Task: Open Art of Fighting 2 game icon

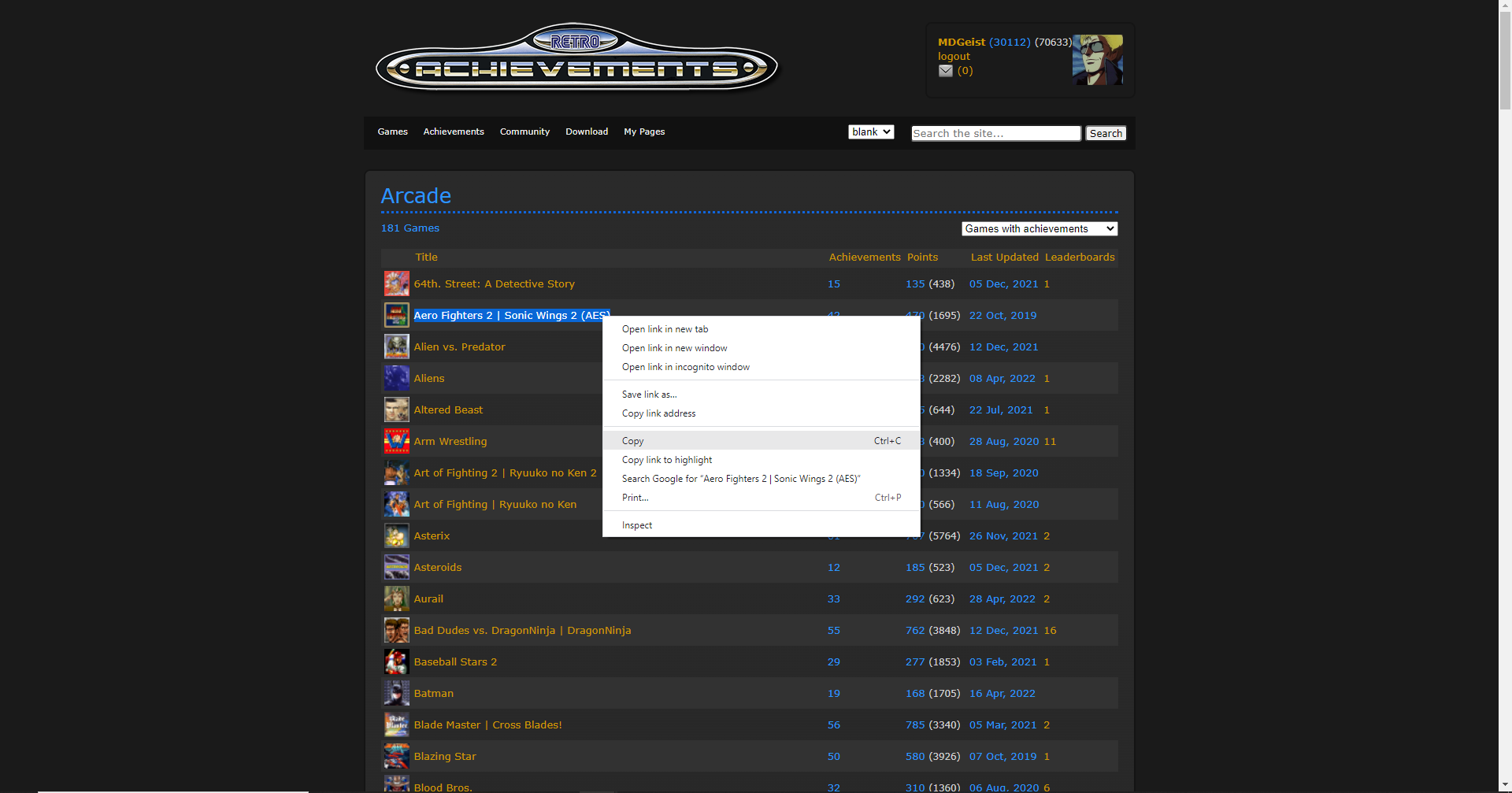Action: pyautogui.click(x=396, y=472)
